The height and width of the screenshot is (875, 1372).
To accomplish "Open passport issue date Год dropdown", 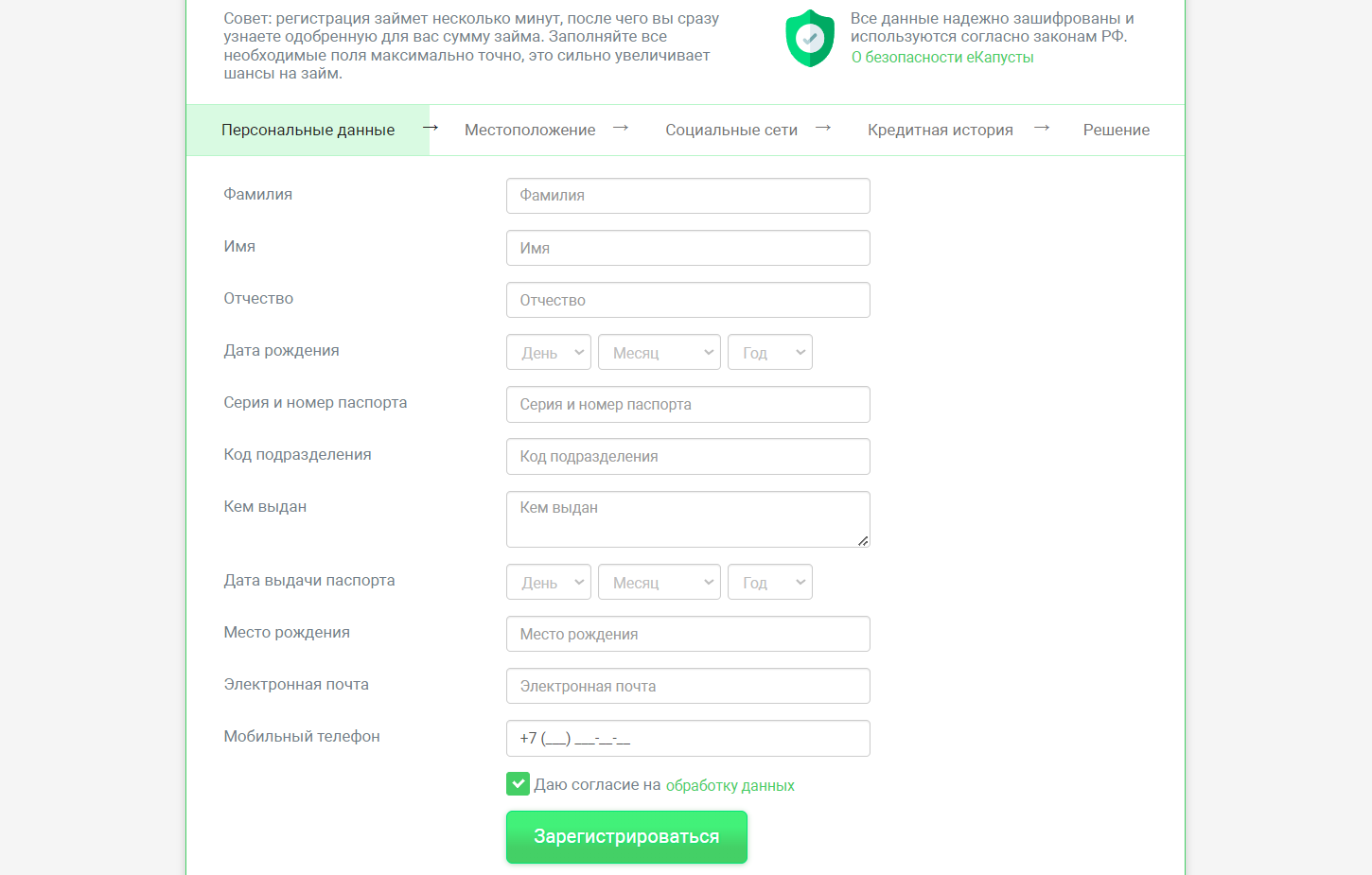I will 770,582.
